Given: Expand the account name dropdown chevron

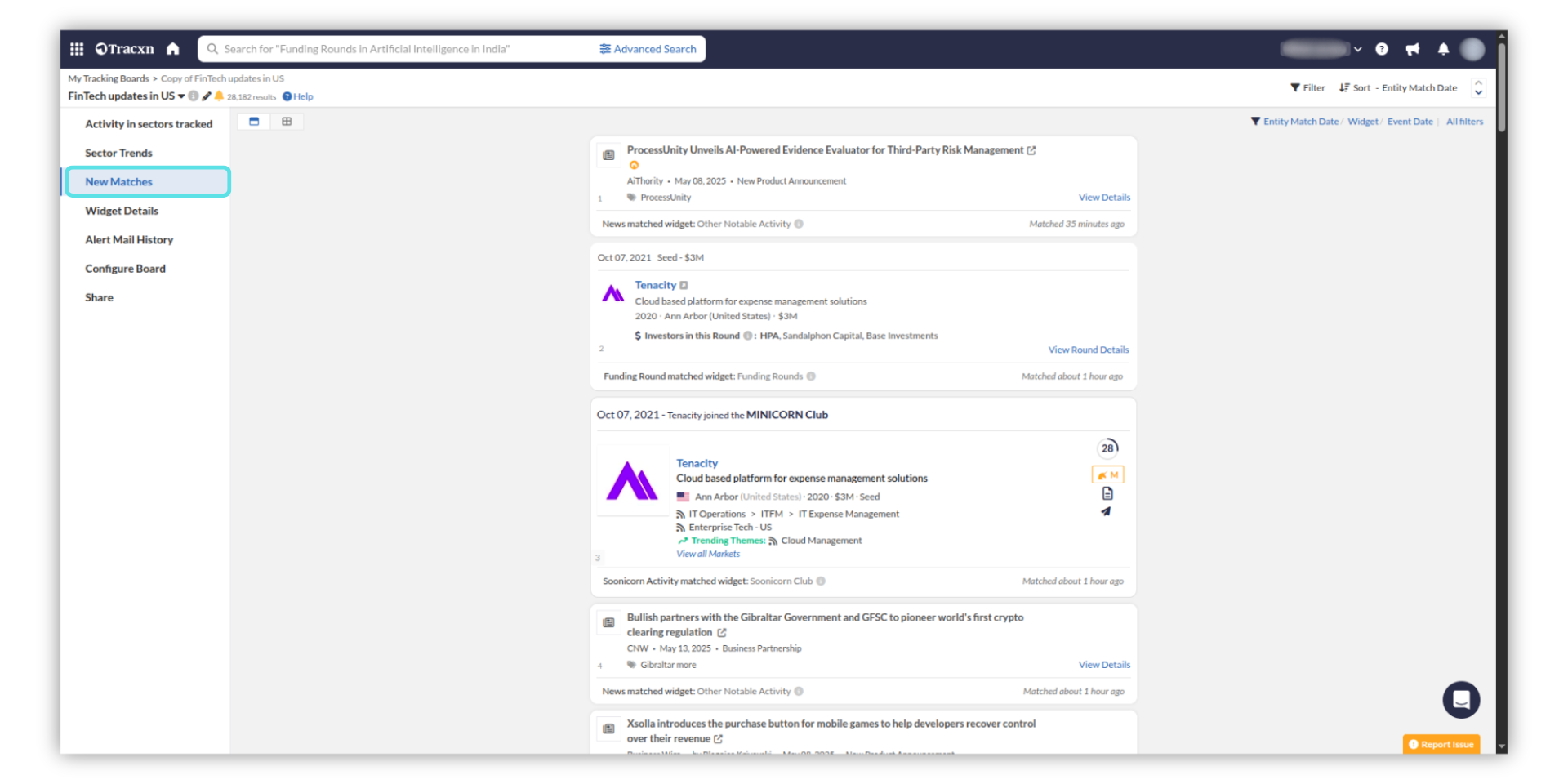Looking at the screenshot, I should click(x=1357, y=49).
